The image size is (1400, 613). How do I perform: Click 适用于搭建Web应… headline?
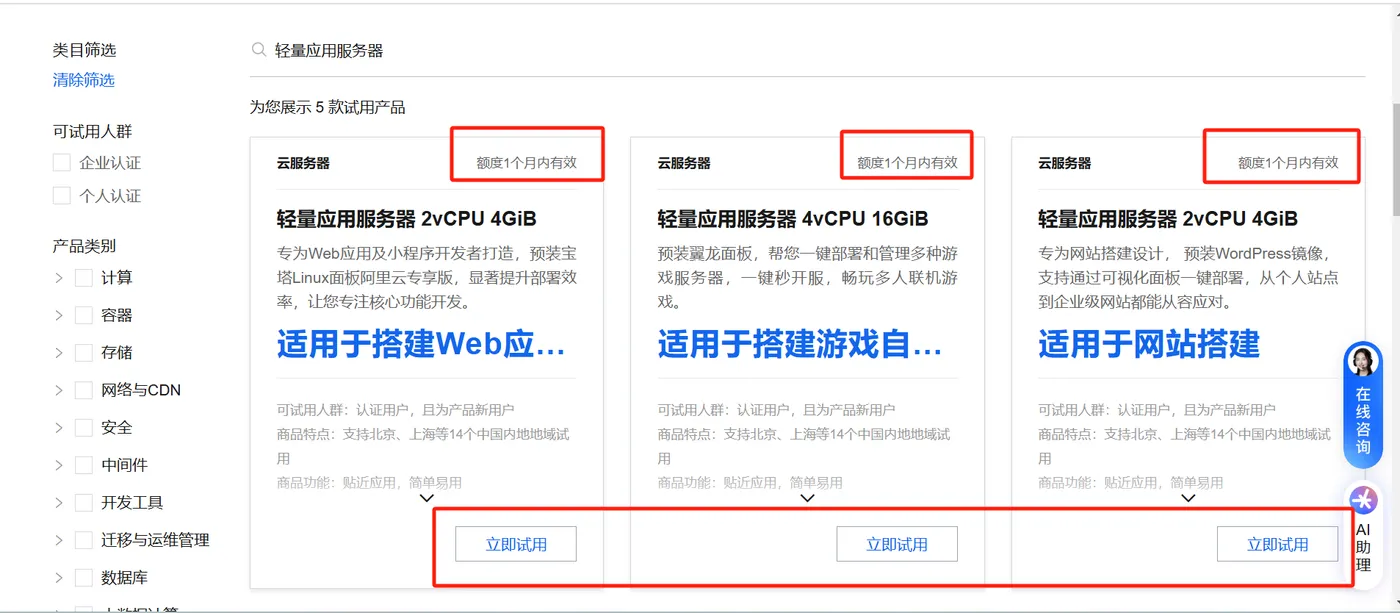point(421,344)
